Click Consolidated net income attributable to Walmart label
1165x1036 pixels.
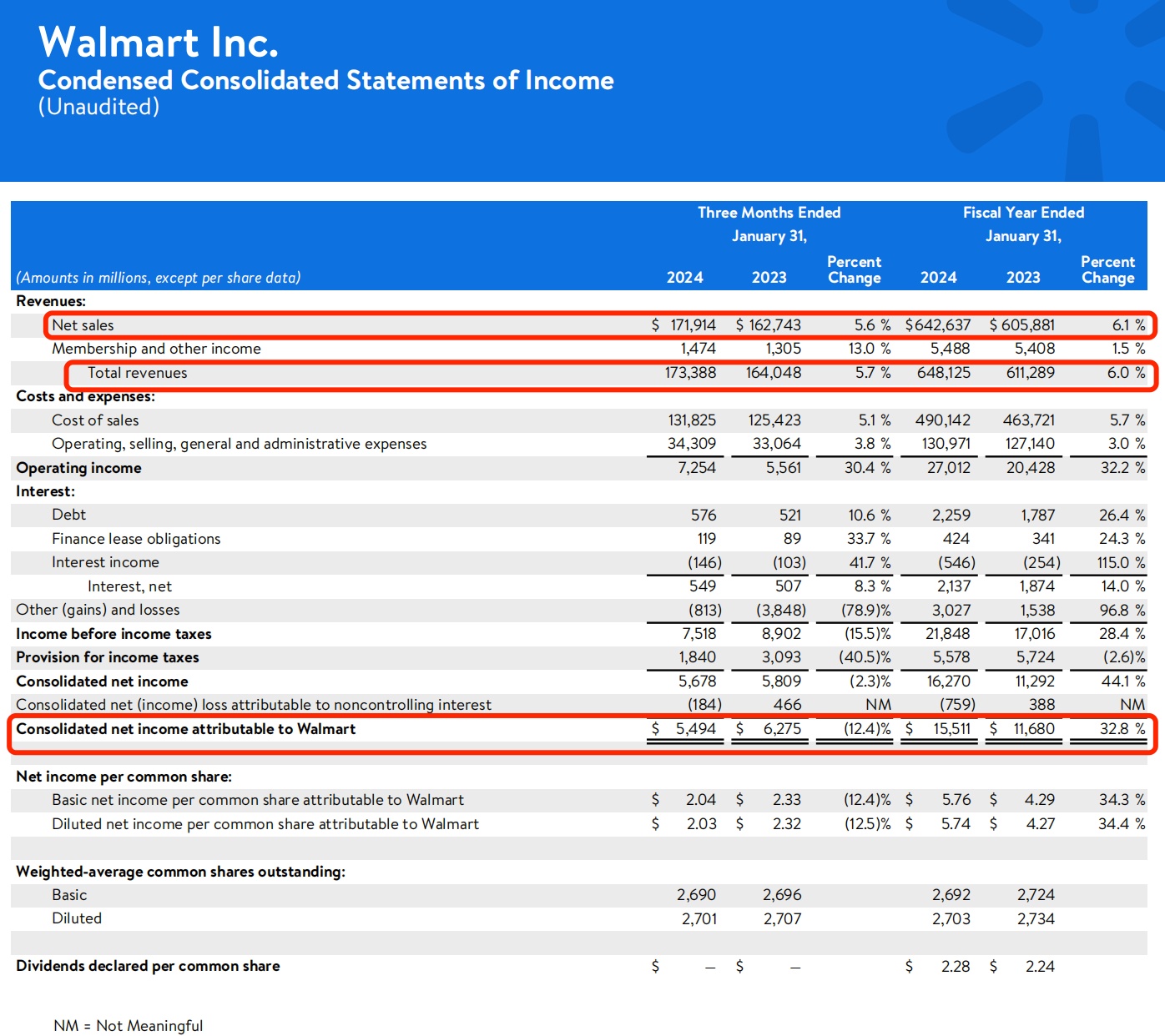185,729
